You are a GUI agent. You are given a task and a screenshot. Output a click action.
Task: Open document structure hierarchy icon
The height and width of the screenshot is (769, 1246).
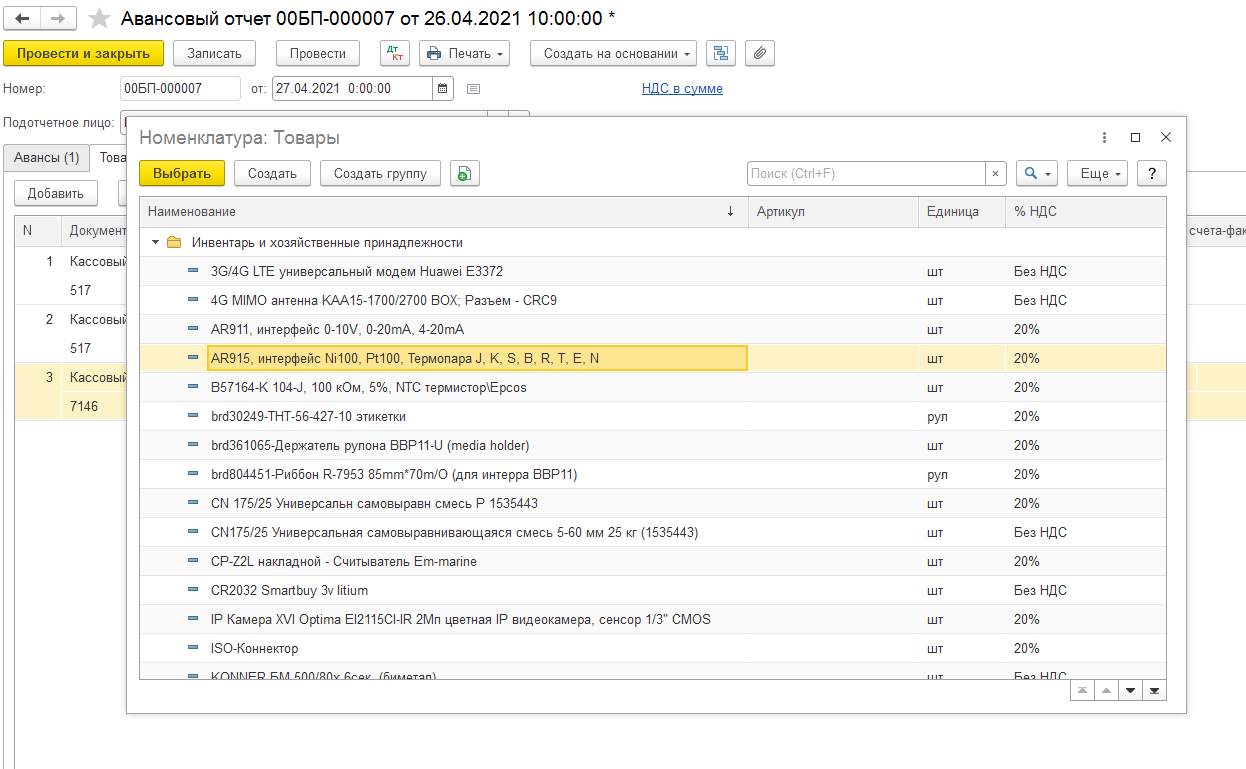(x=720, y=53)
